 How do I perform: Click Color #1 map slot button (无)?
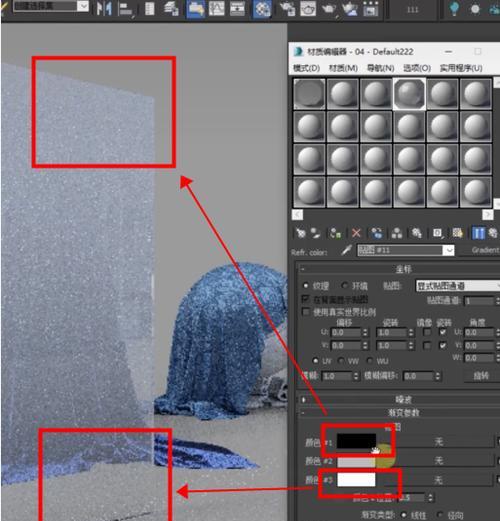pos(439,442)
